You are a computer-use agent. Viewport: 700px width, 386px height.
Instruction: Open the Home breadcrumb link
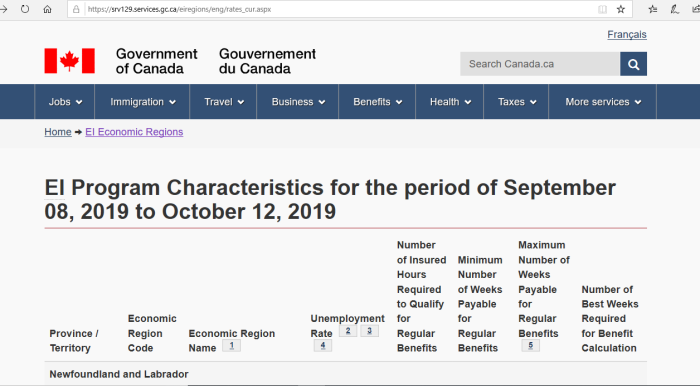(58, 132)
